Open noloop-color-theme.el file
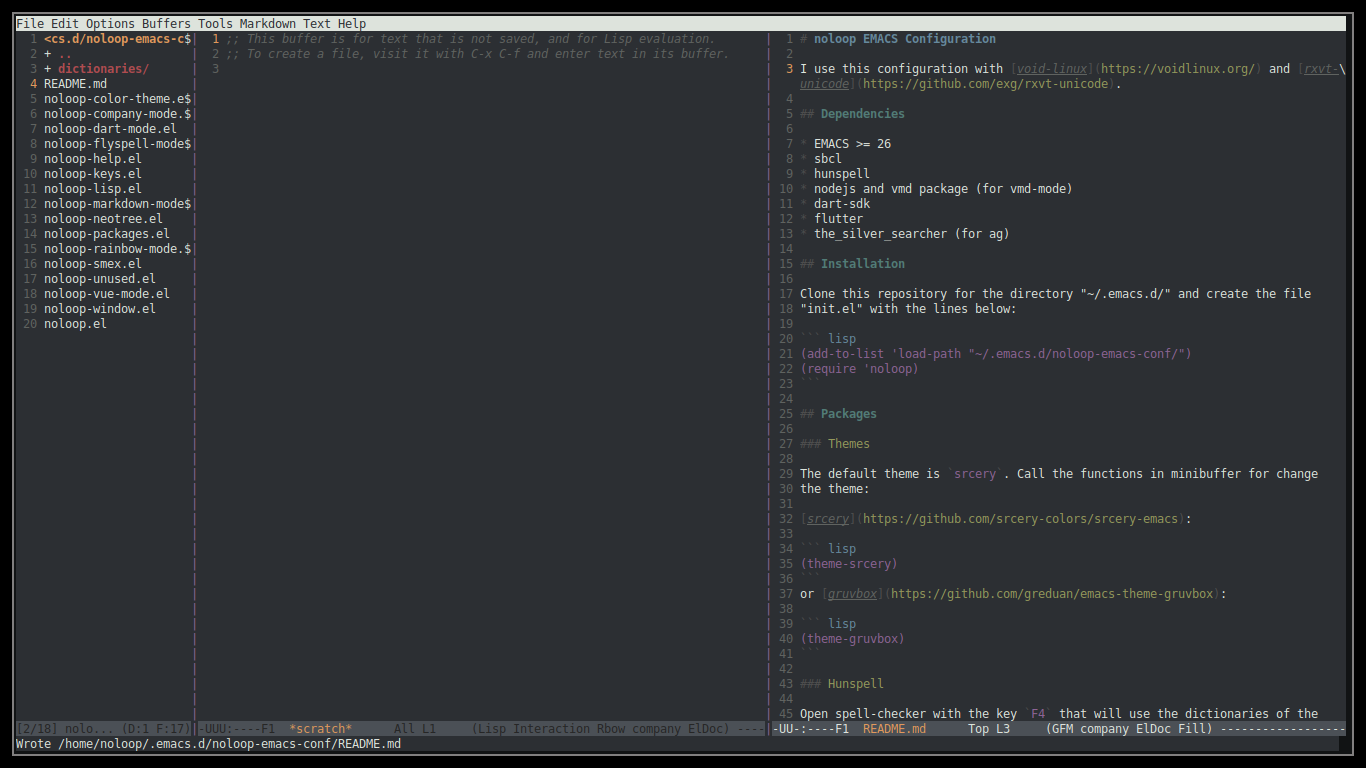This screenshot has height=768, width=1366. [118, 99]
